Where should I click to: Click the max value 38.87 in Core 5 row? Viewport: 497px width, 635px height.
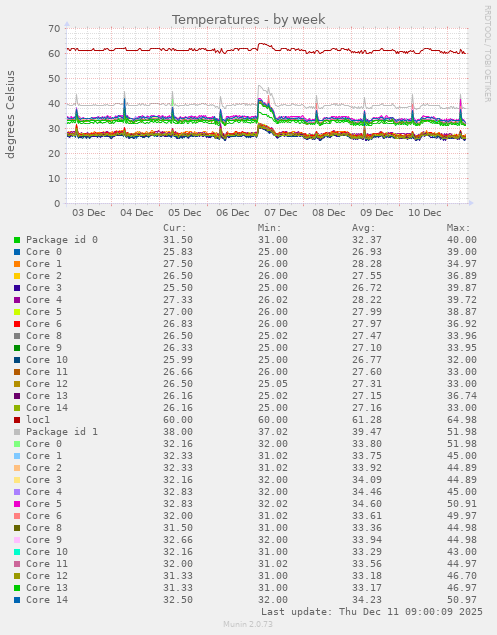(462, 312)
